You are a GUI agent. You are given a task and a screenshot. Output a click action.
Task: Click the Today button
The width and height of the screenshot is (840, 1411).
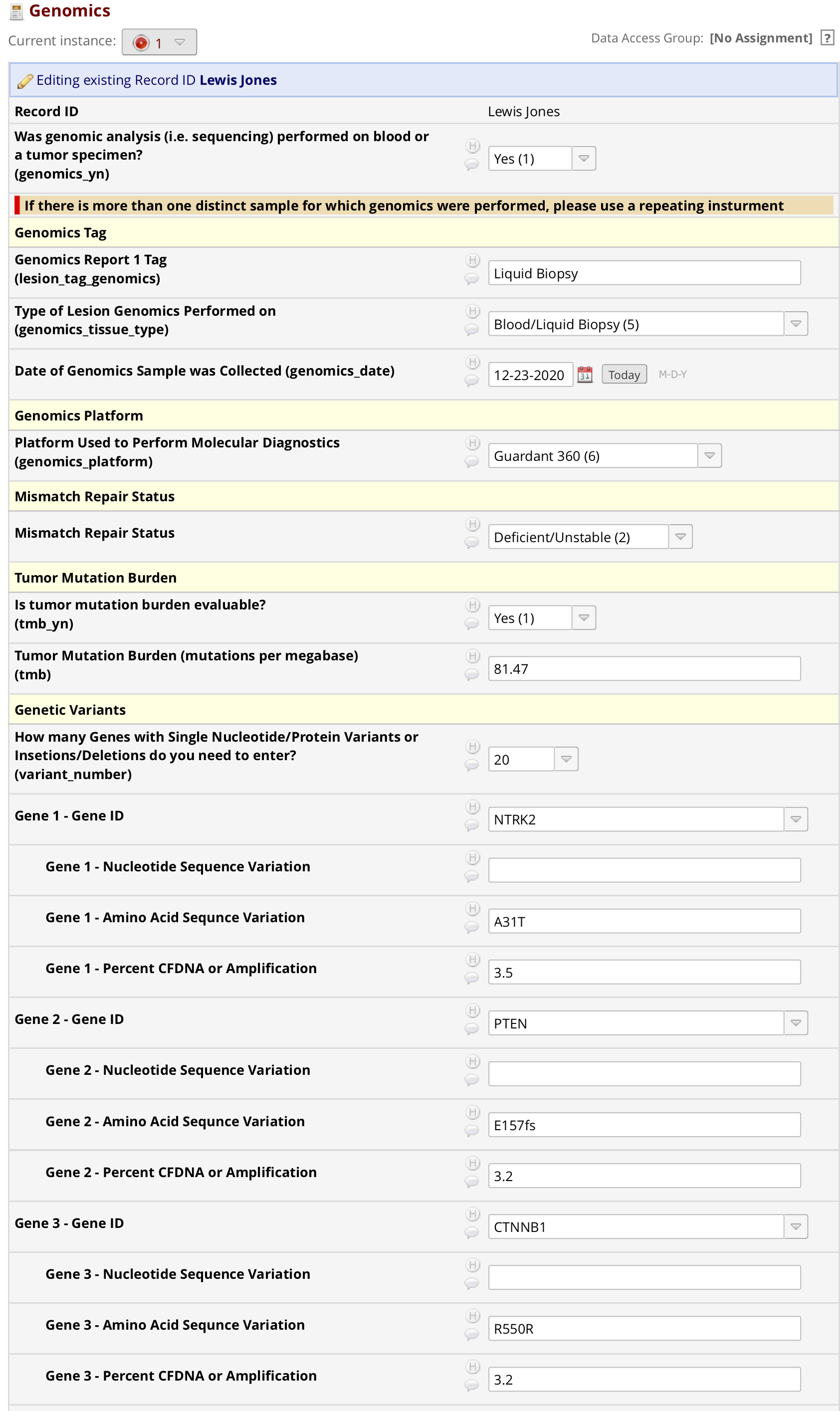pyautogui.click(x=624, y=375)
